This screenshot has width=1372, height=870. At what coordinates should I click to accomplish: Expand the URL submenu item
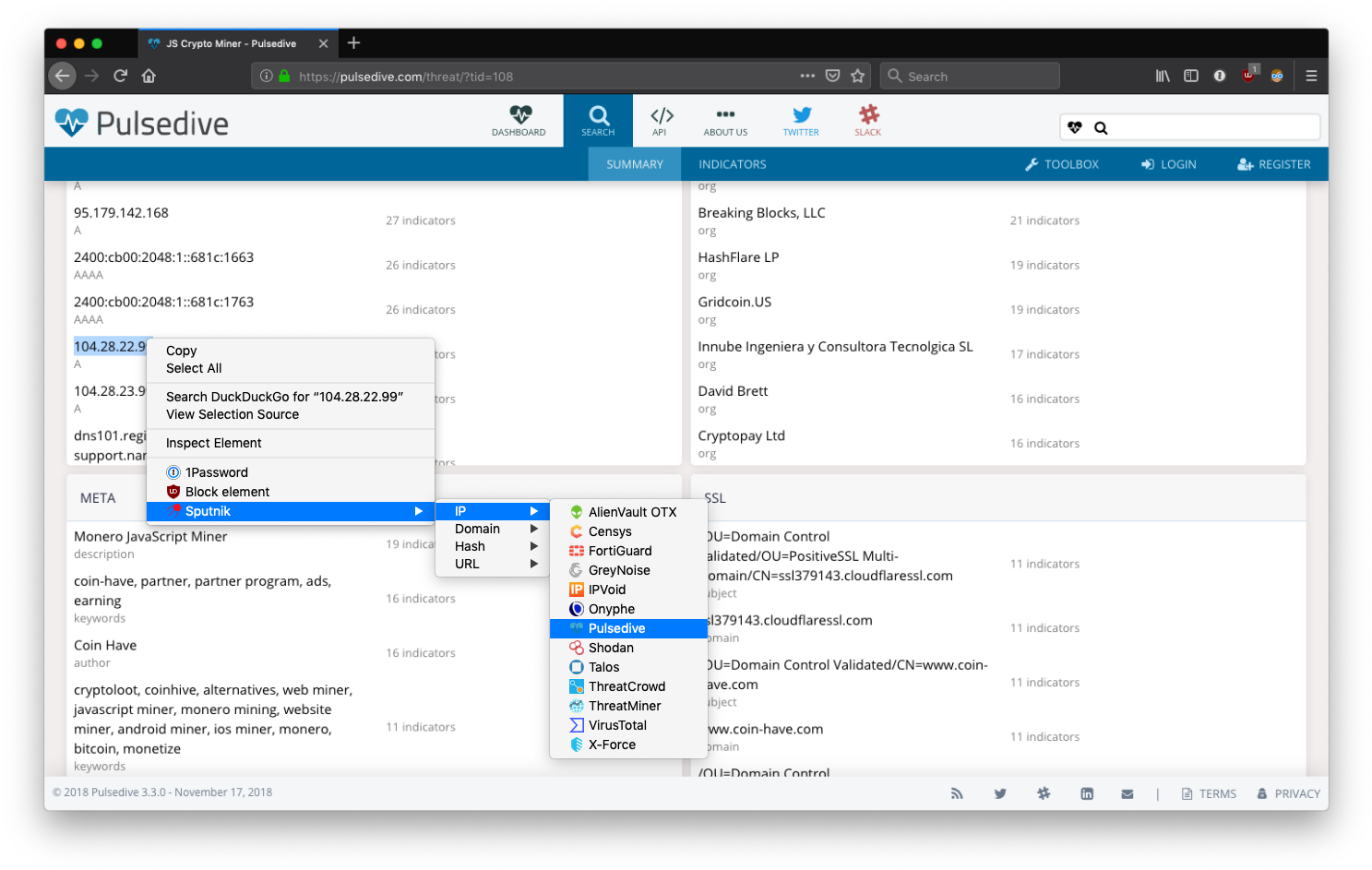(x=493, y=564)
